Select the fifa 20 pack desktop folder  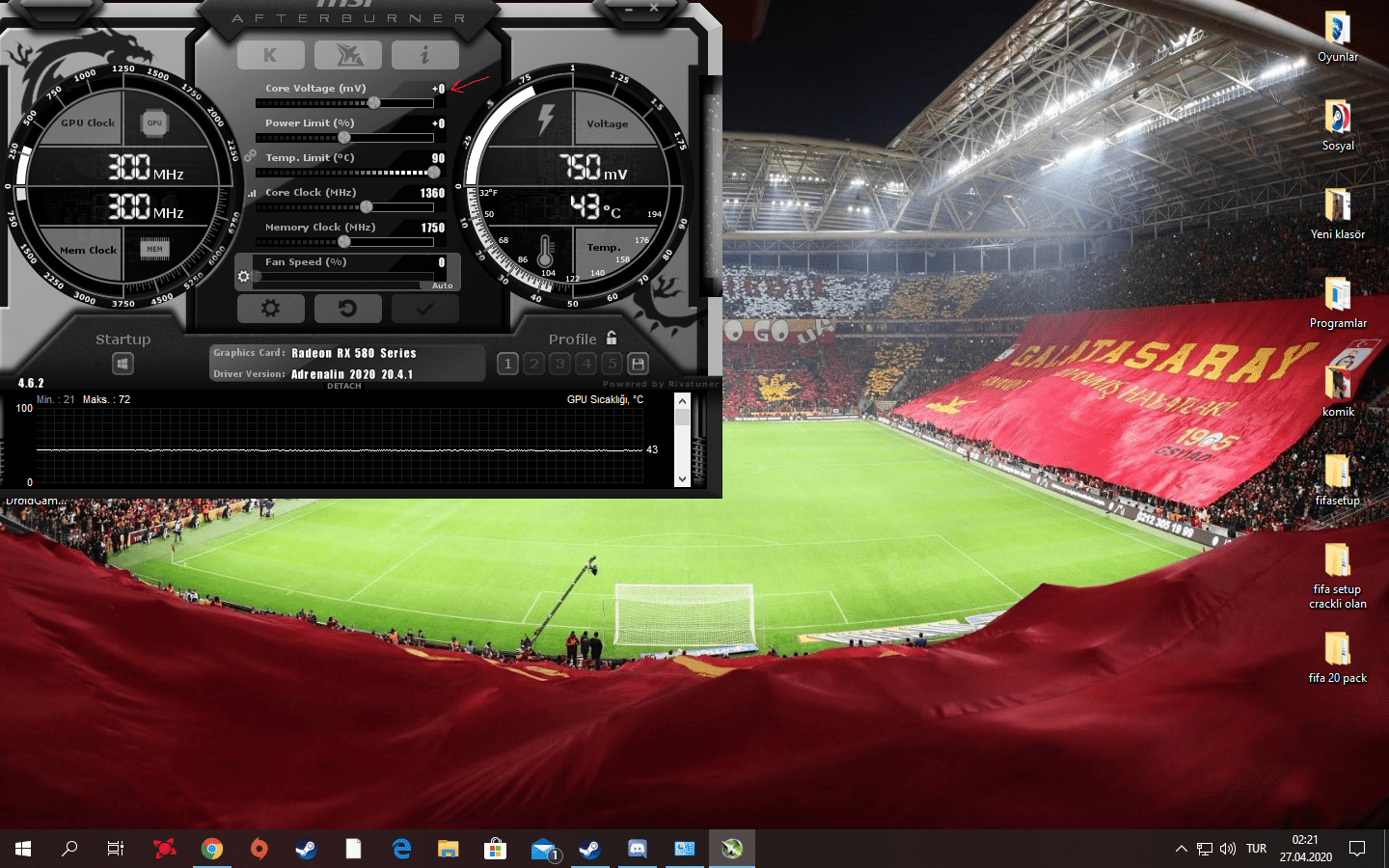pos(1338,658)
